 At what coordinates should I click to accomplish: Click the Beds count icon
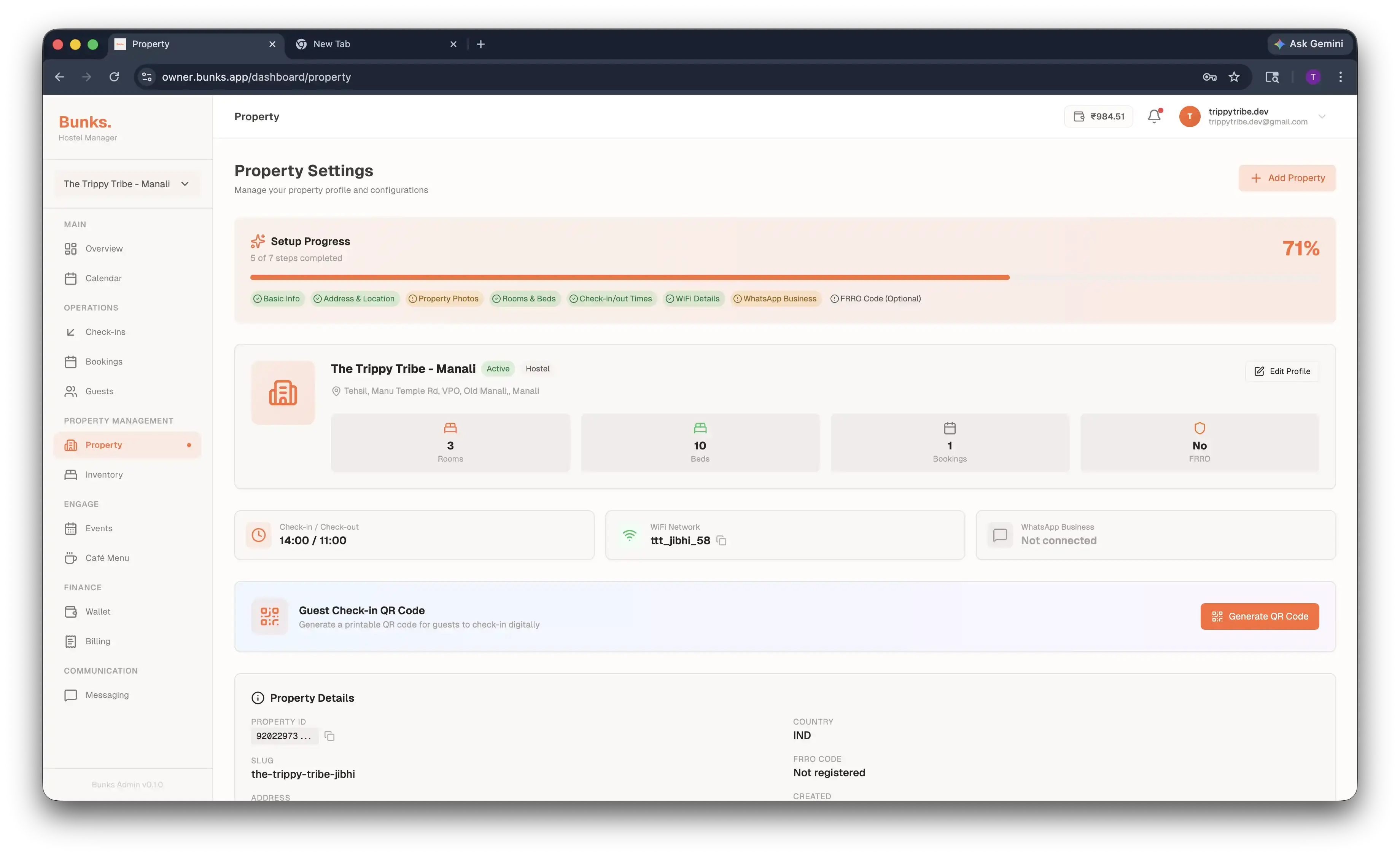pyautogui.click(x=700, y=428)
